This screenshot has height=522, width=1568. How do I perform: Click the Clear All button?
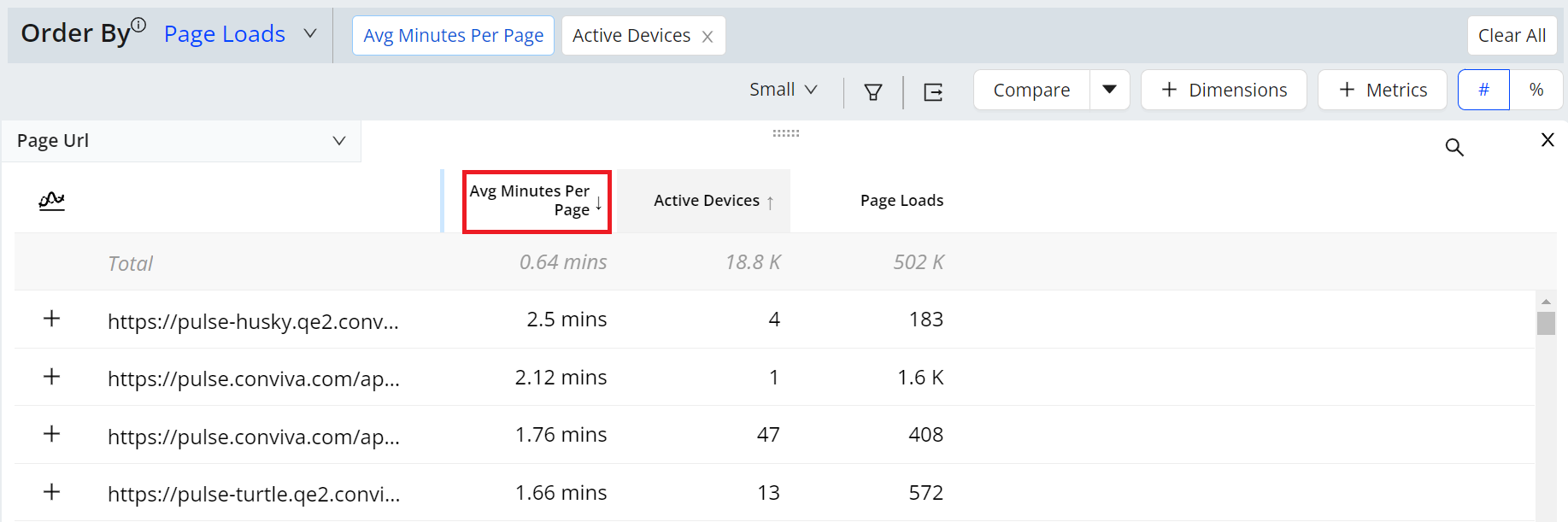(x=1511, y=36)
